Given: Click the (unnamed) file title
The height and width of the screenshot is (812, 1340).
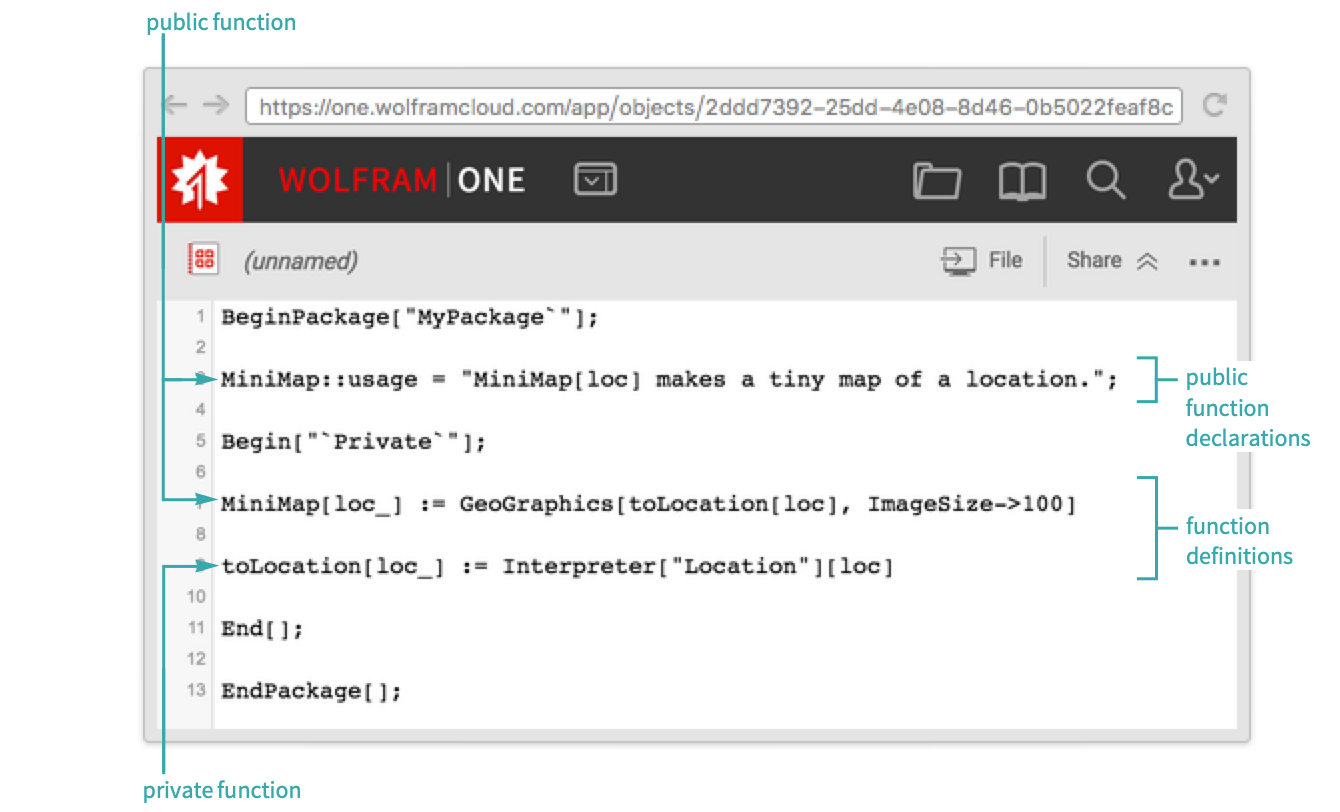Looking at the screenshot, I should [x=301, y=262].
